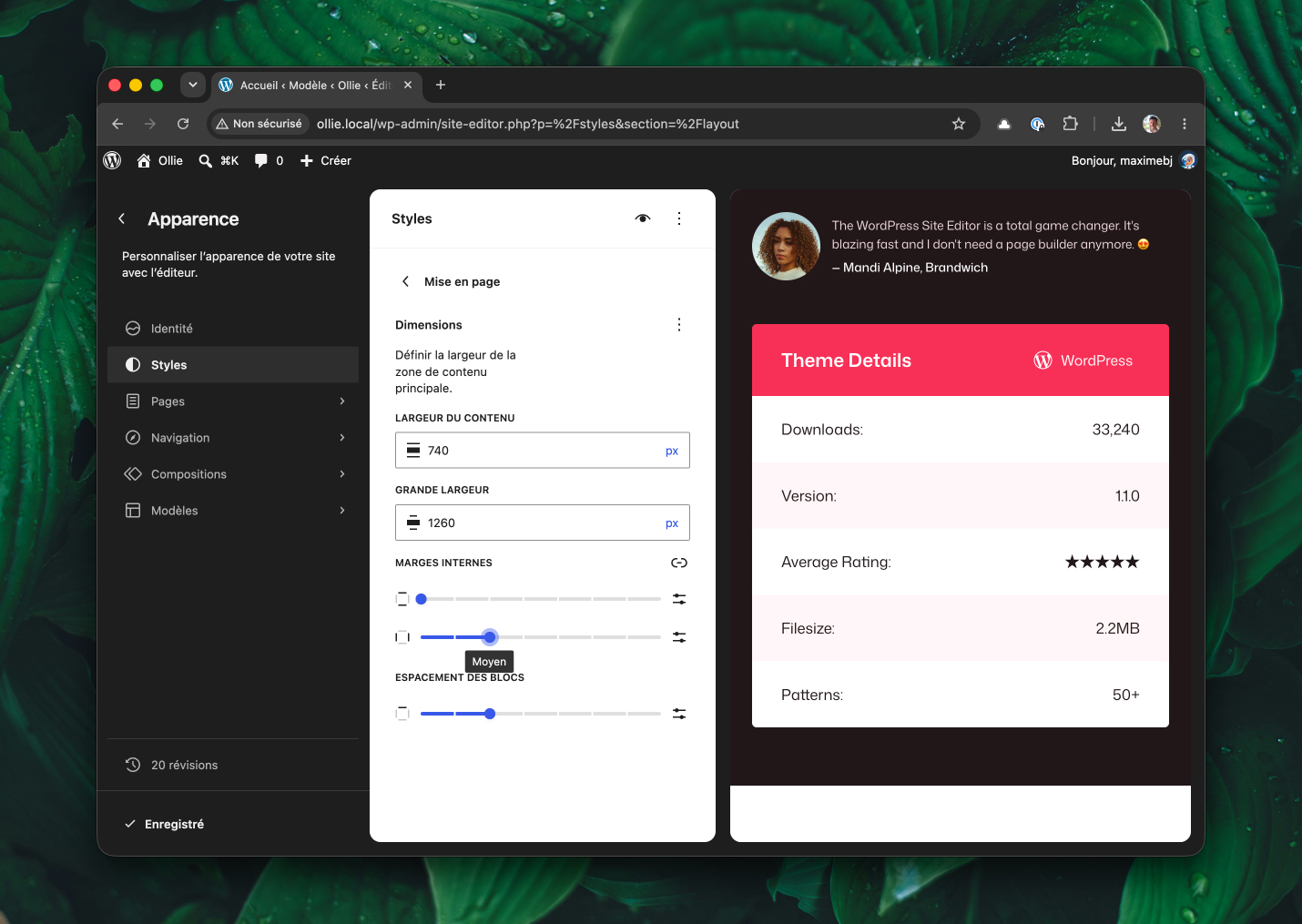
Task: Click the vertical padding slider track
Action: (x=541, y=599)
